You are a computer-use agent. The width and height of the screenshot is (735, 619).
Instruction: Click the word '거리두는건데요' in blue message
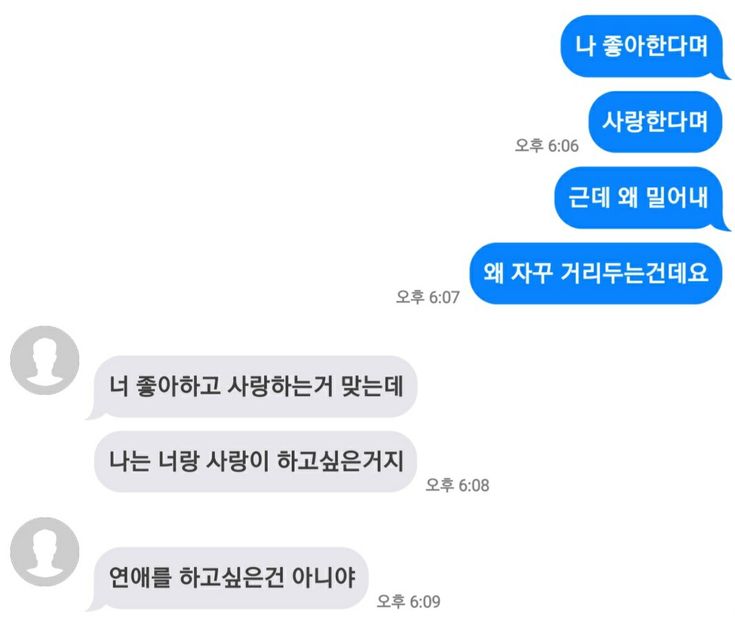tap(634, 272)
